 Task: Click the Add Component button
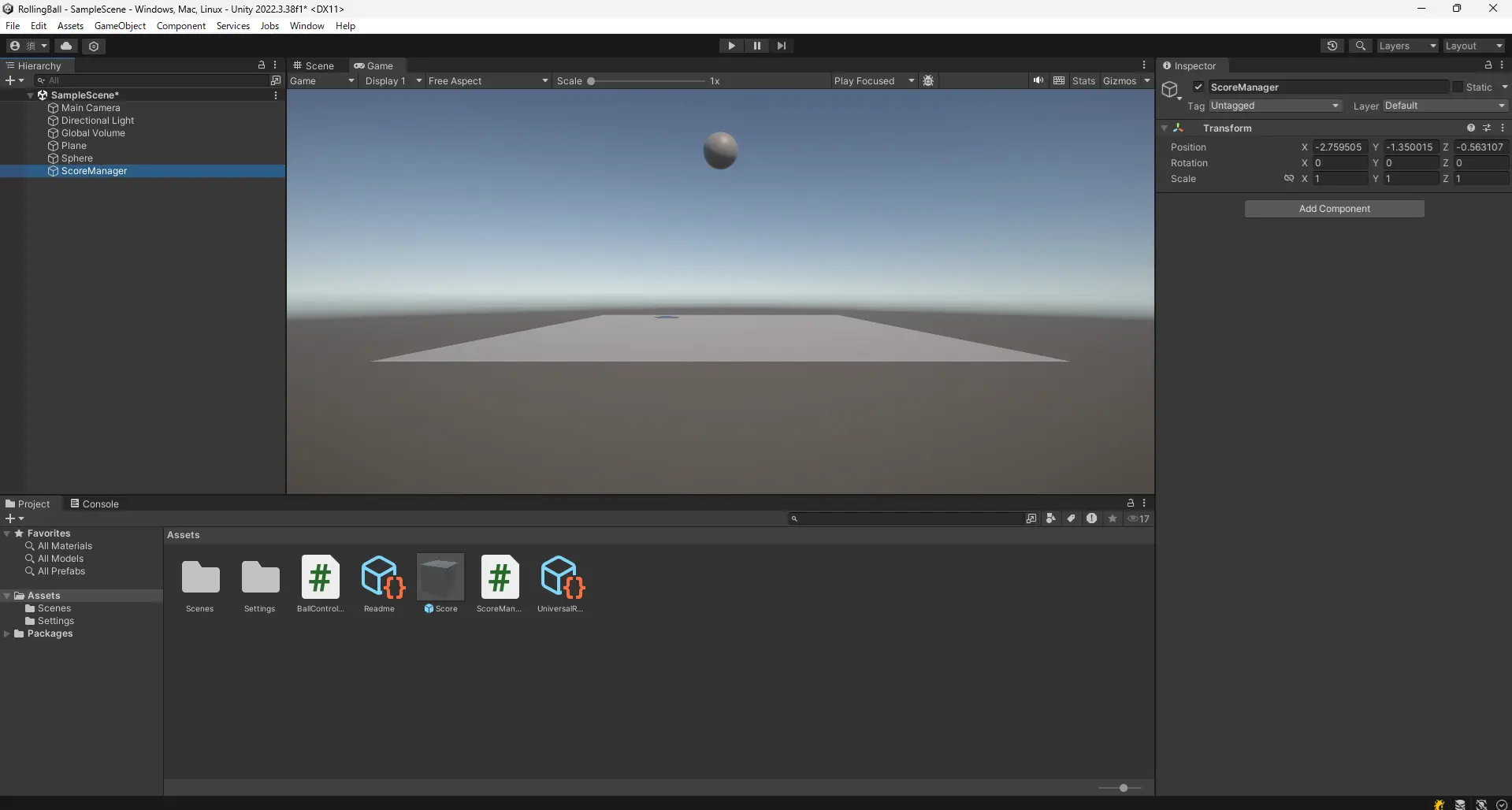1335,208
